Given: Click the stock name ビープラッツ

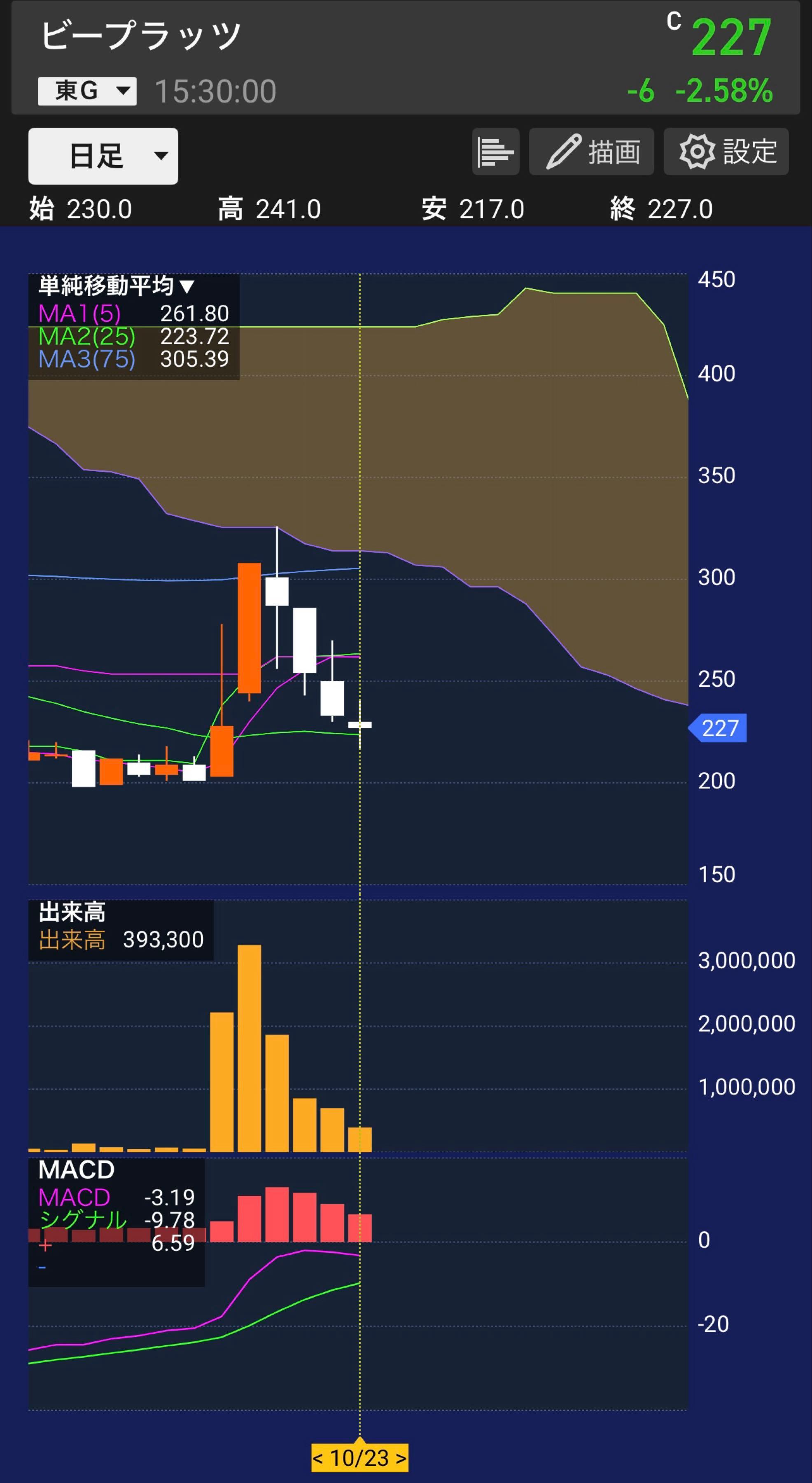Looking at the screenshot, I should point(141,36).
